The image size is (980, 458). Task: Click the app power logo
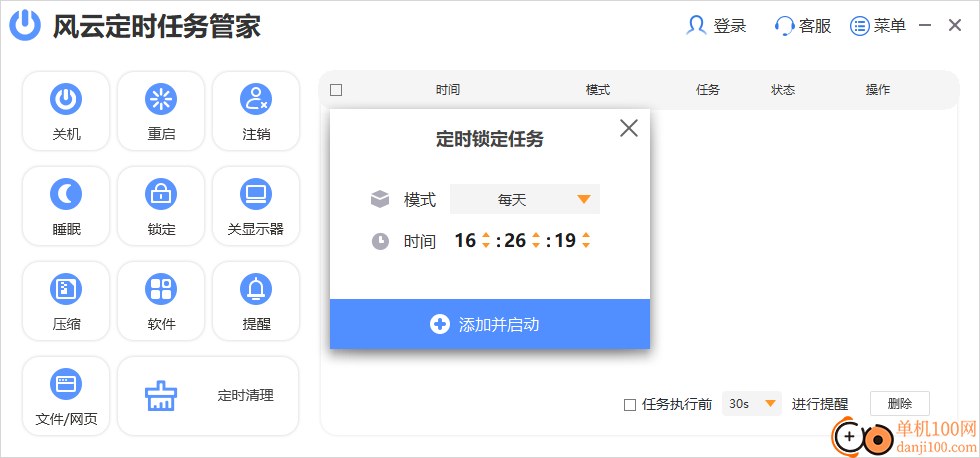coord(25,26)
